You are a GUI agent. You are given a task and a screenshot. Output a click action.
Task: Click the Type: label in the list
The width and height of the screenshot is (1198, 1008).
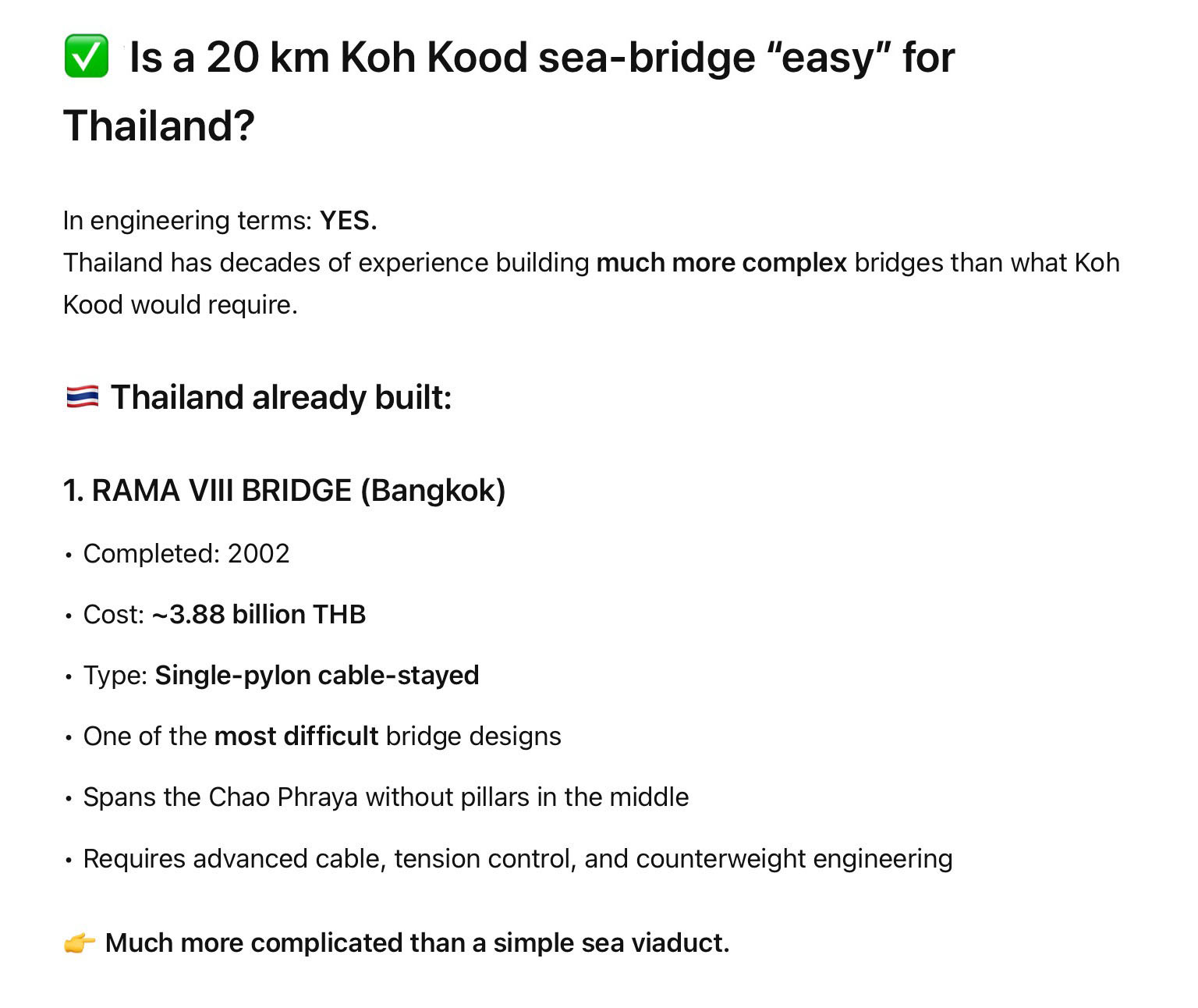[x=115, y=676]
